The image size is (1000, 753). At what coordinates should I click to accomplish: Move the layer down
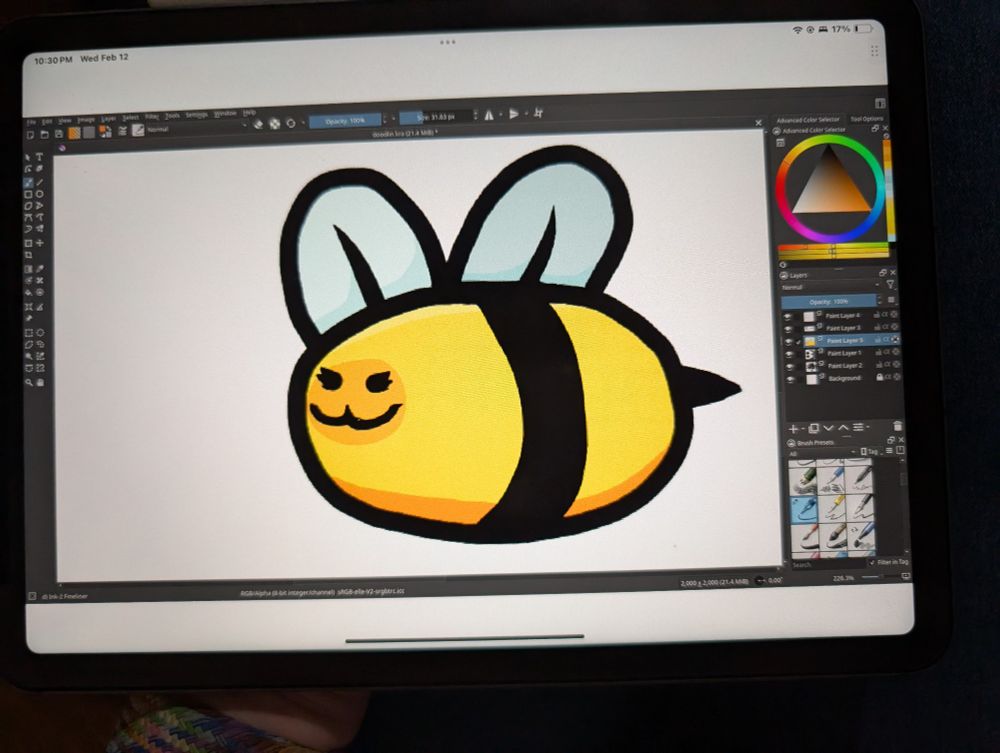(828, 428)
